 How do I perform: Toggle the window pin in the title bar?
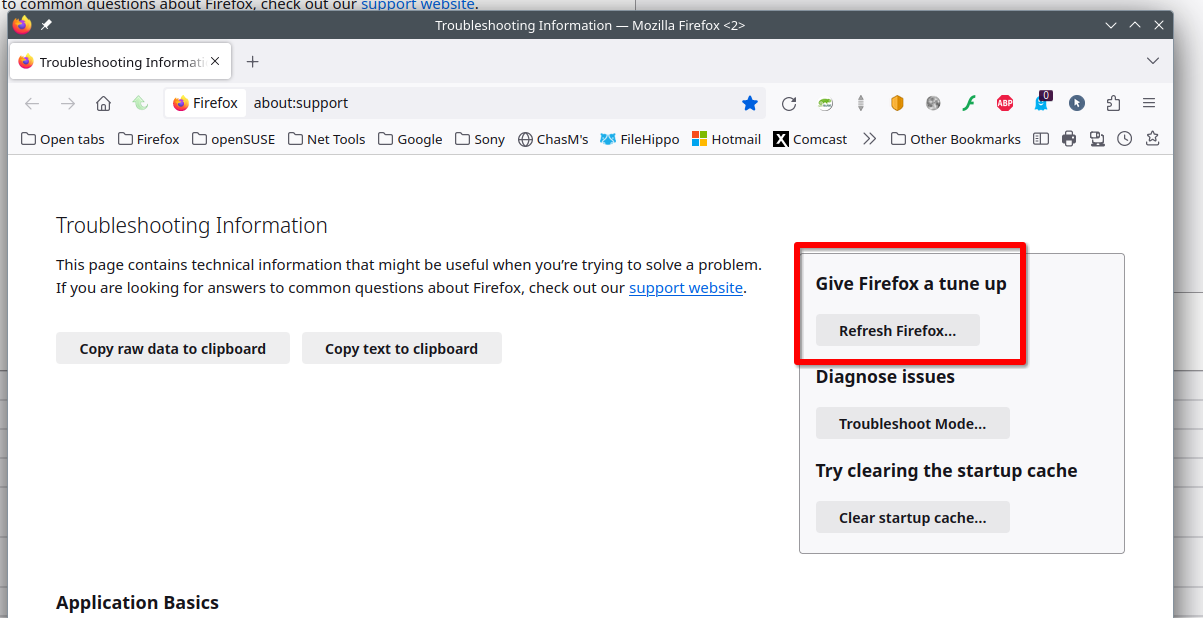coord(46,25)
